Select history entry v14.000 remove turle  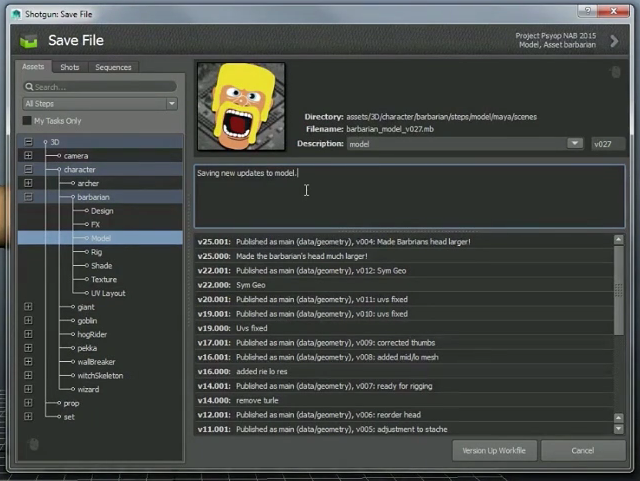tap(404, 401)
